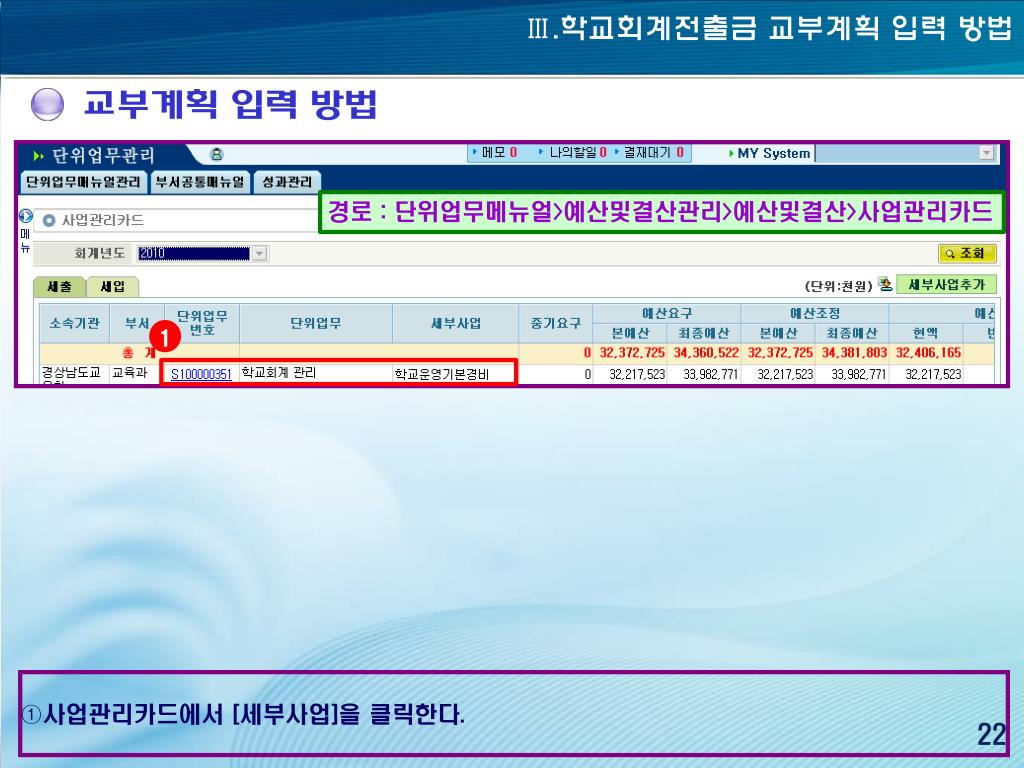Click the total value 34,360,522
Image resolution: width=1024 pixels, height=768 pixels.
(x=706, y=353)
